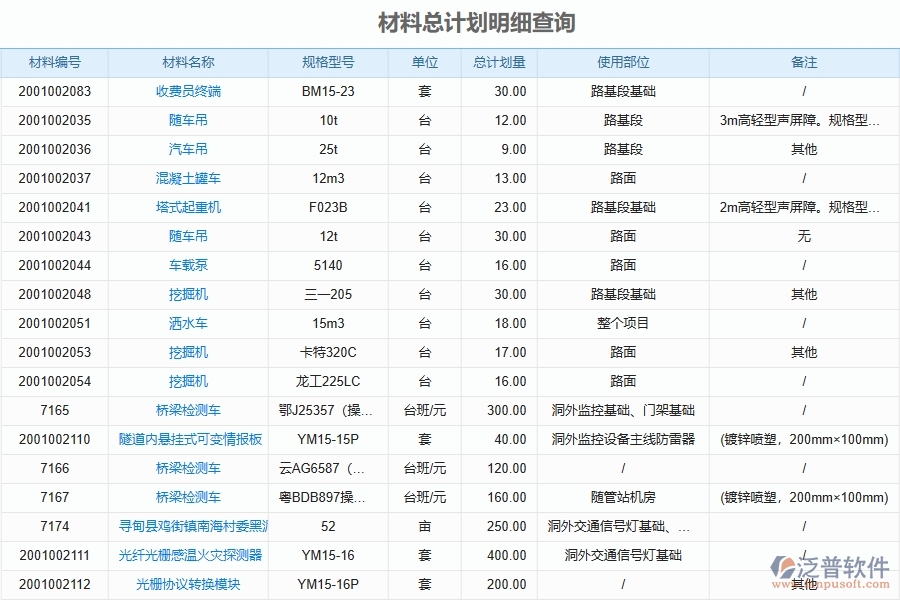Sort the table by 材料编号 column header

click(x=54, y=61)
